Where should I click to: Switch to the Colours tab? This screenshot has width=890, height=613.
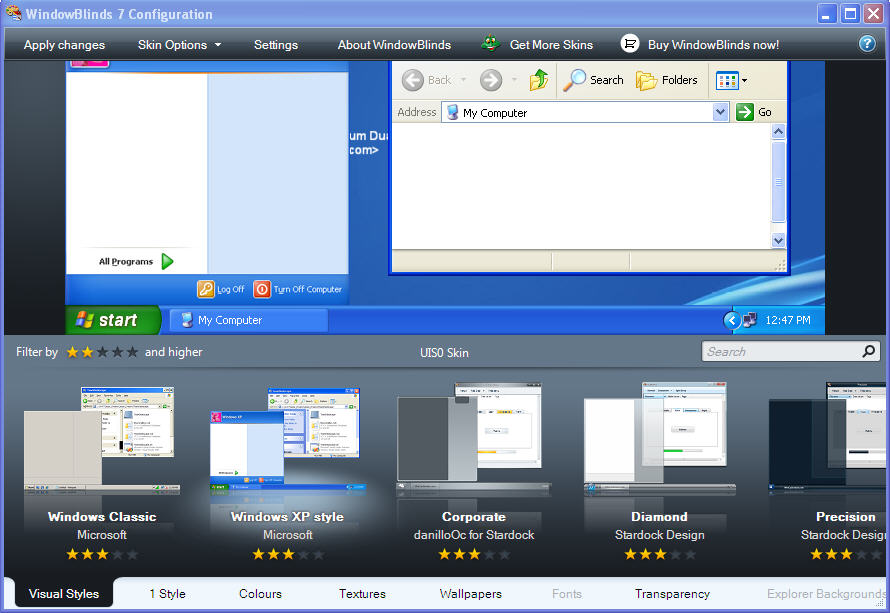pos(260,593)
